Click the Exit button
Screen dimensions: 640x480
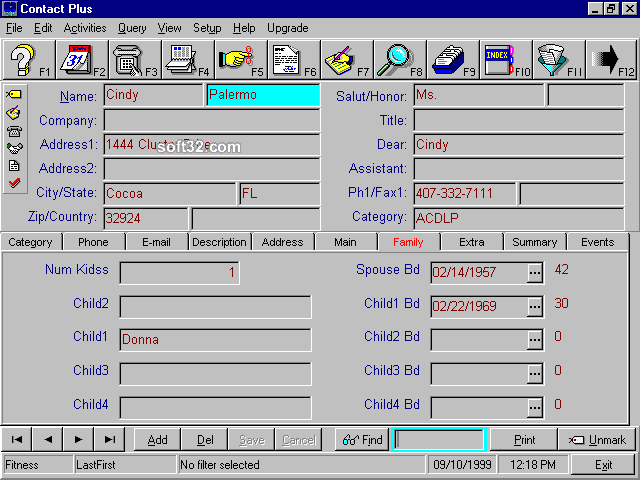point(603,464)
